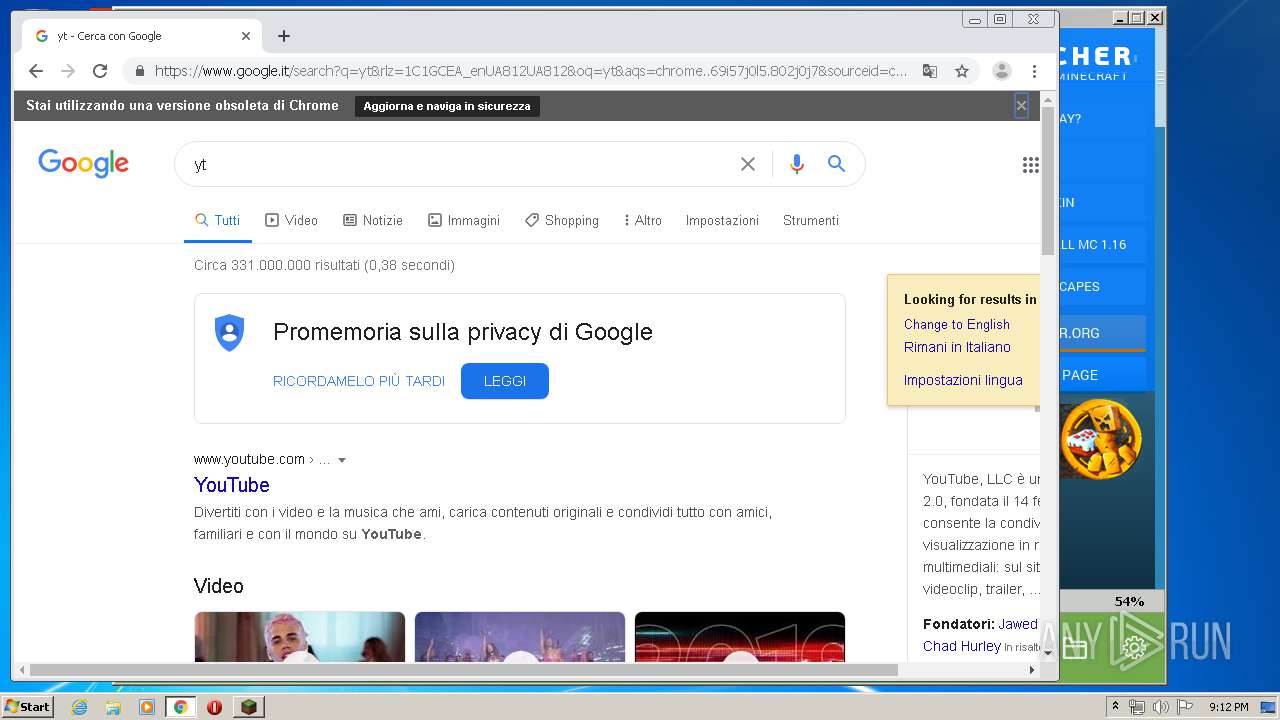Open the YouTube search result title
1280x720 pixels.
232,485
